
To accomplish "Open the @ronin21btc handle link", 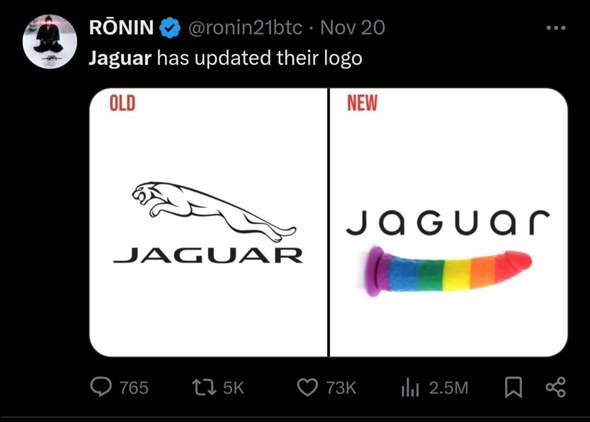I will click(245, 28).
